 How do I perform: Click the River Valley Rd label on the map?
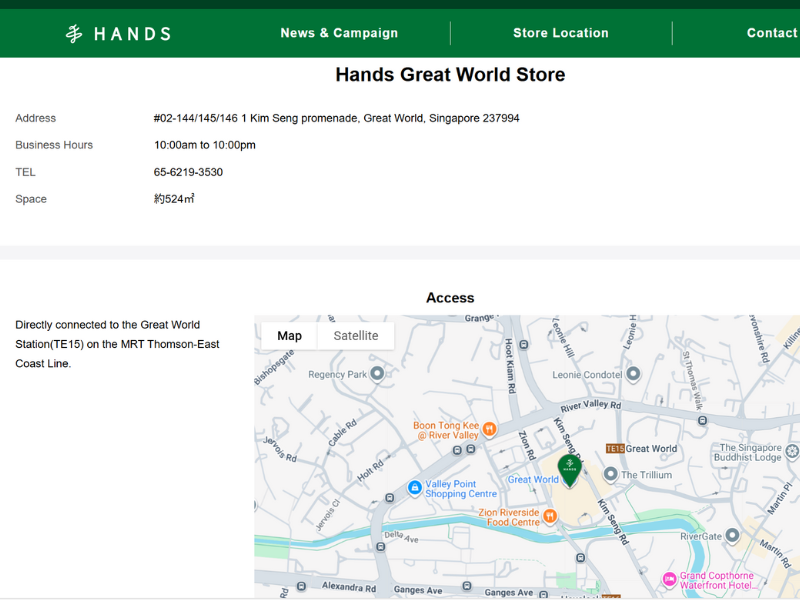coord(590,406)
